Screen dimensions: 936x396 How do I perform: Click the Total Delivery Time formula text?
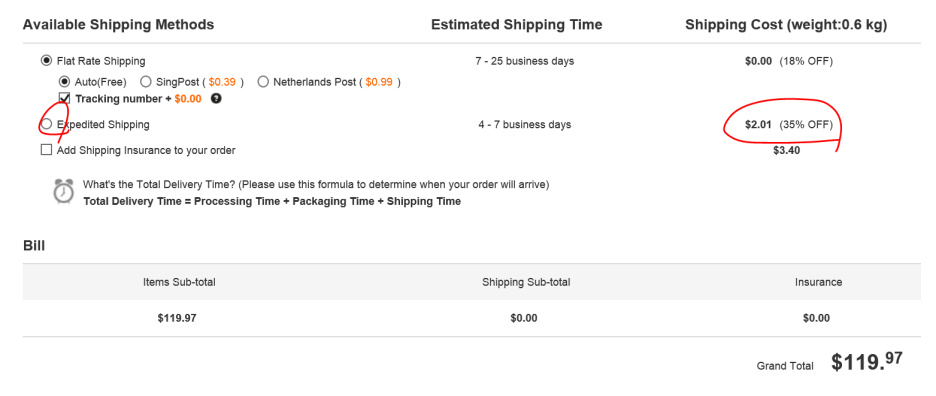pos(272,201)
